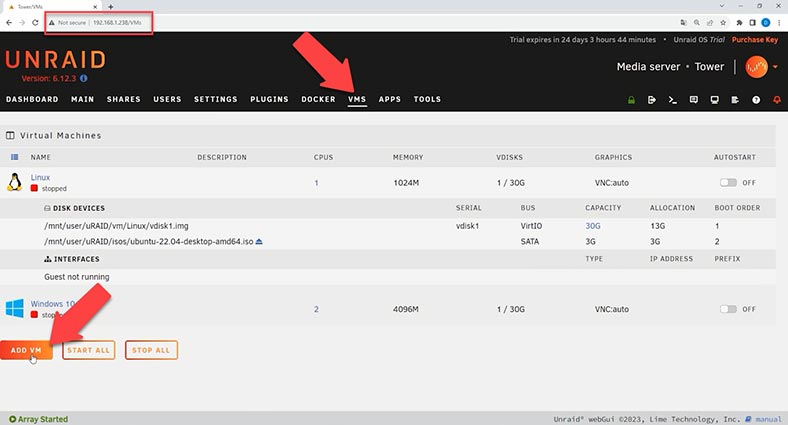This screenshot has height=425, width=788.
Task: Open the system log icon
Action: [735, 100]
